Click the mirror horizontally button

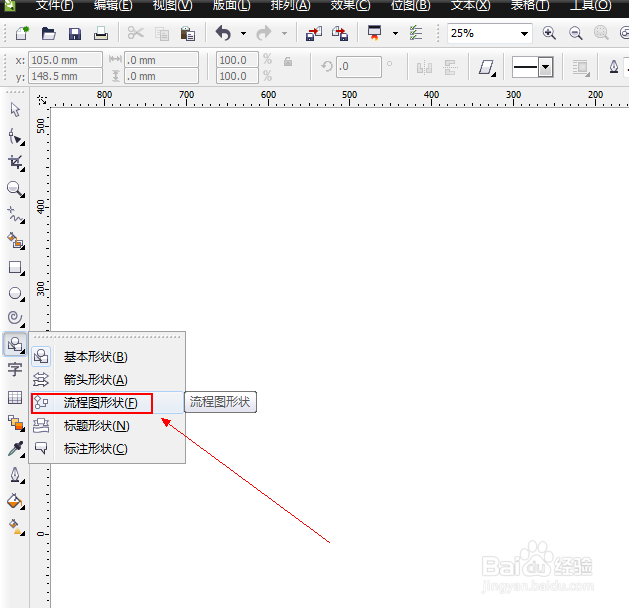[424, 67]
